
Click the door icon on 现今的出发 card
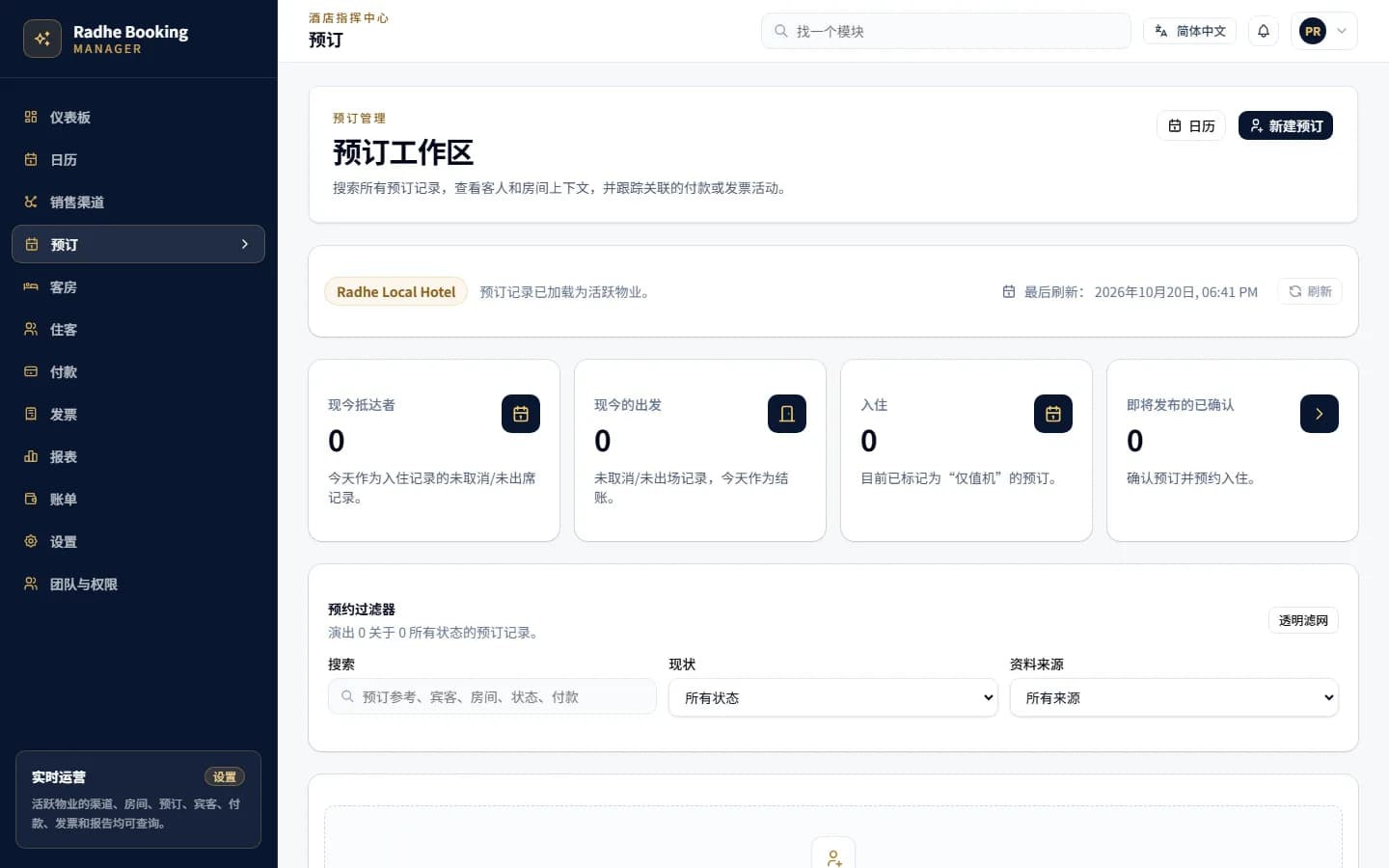click(787, 414)
